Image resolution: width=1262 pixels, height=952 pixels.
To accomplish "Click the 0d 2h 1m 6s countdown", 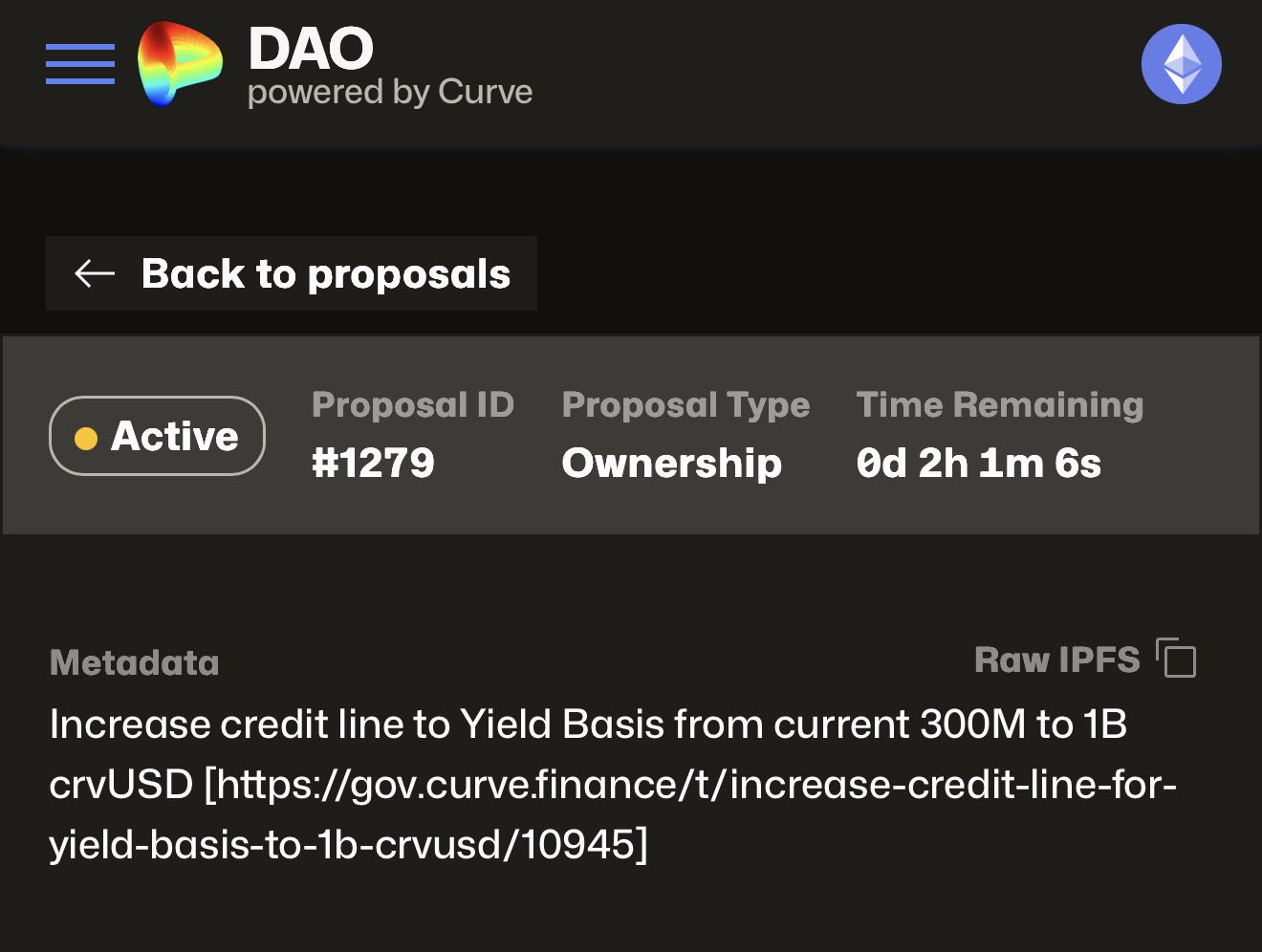I will coord(978,464).
